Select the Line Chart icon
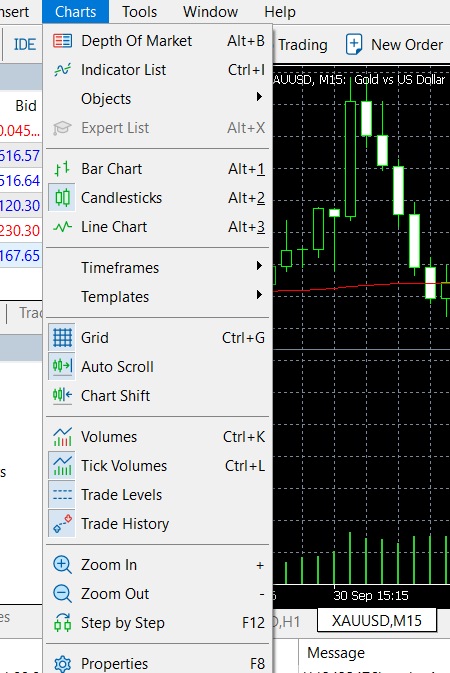 (62, 227)
